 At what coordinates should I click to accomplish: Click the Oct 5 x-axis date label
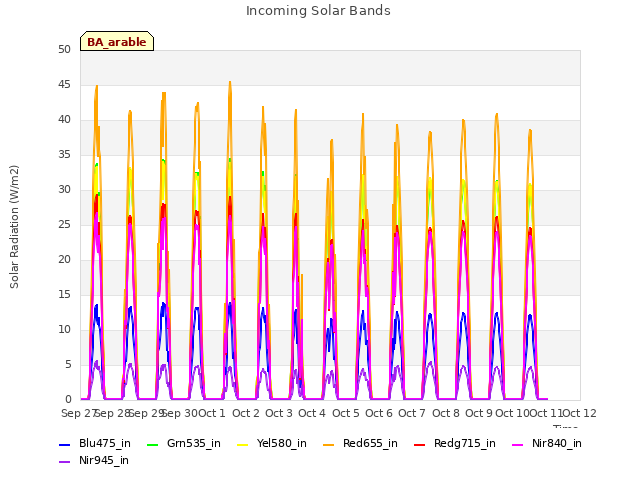pos(346,413)
